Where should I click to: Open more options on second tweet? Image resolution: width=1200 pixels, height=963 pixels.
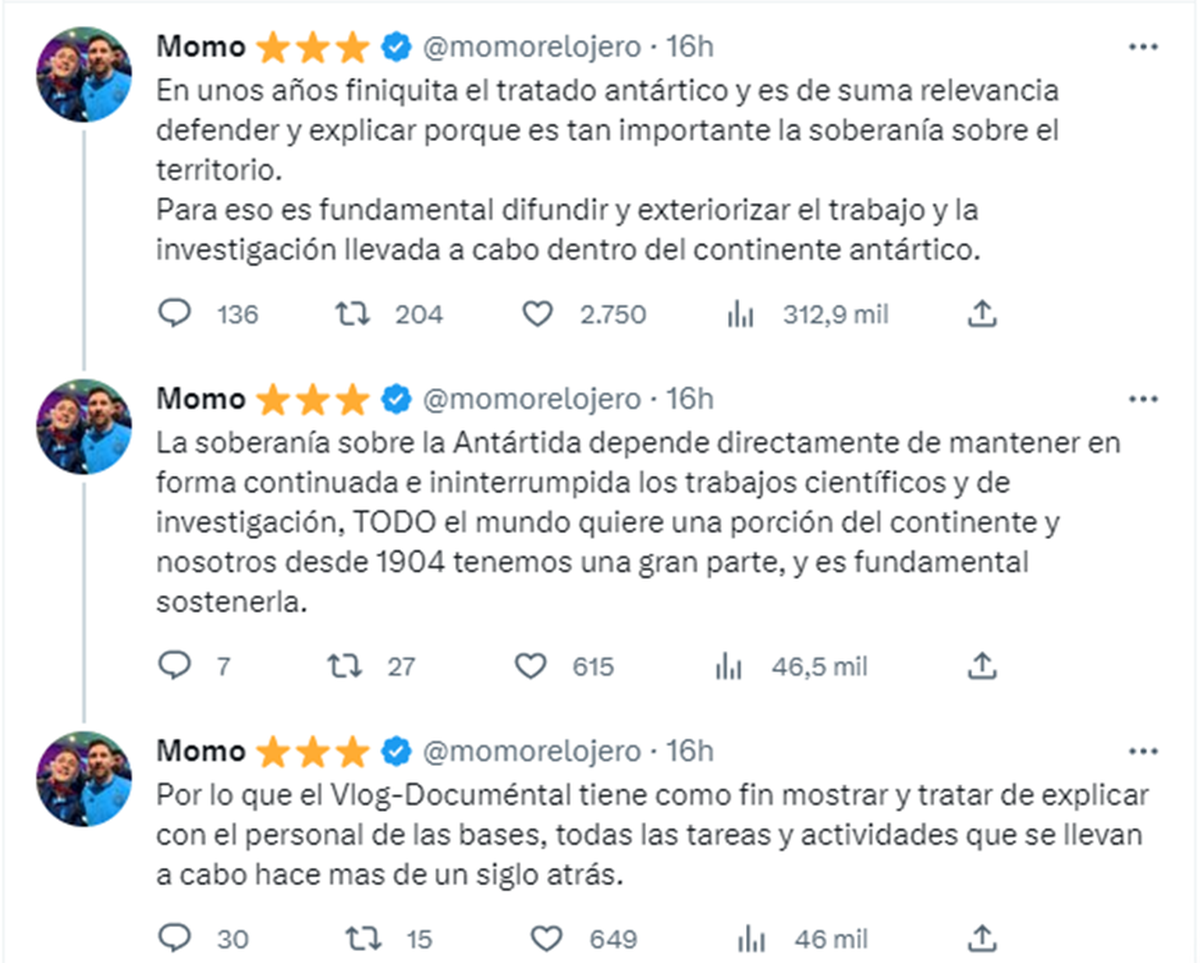1143,399
